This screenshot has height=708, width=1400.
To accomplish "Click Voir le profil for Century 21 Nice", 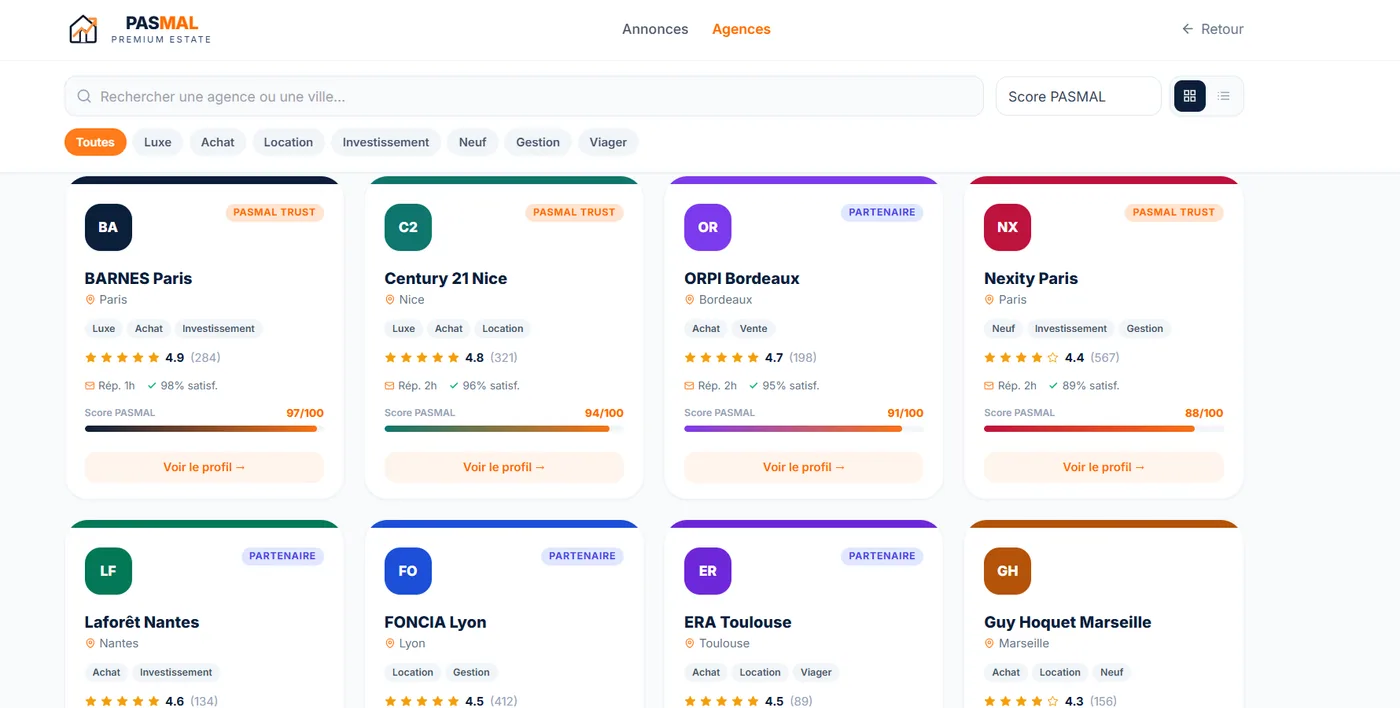I will click(504, 467).
